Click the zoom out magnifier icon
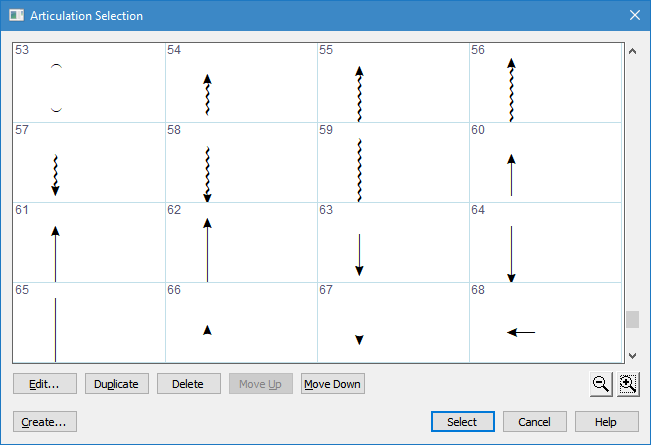The width and height of the screenshot is (651, 445). [x=600, y=383]
